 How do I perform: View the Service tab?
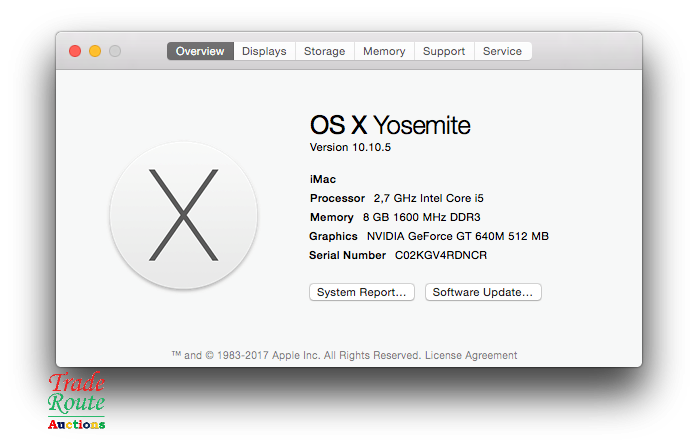pyautogui.click(x=502, y=51)
